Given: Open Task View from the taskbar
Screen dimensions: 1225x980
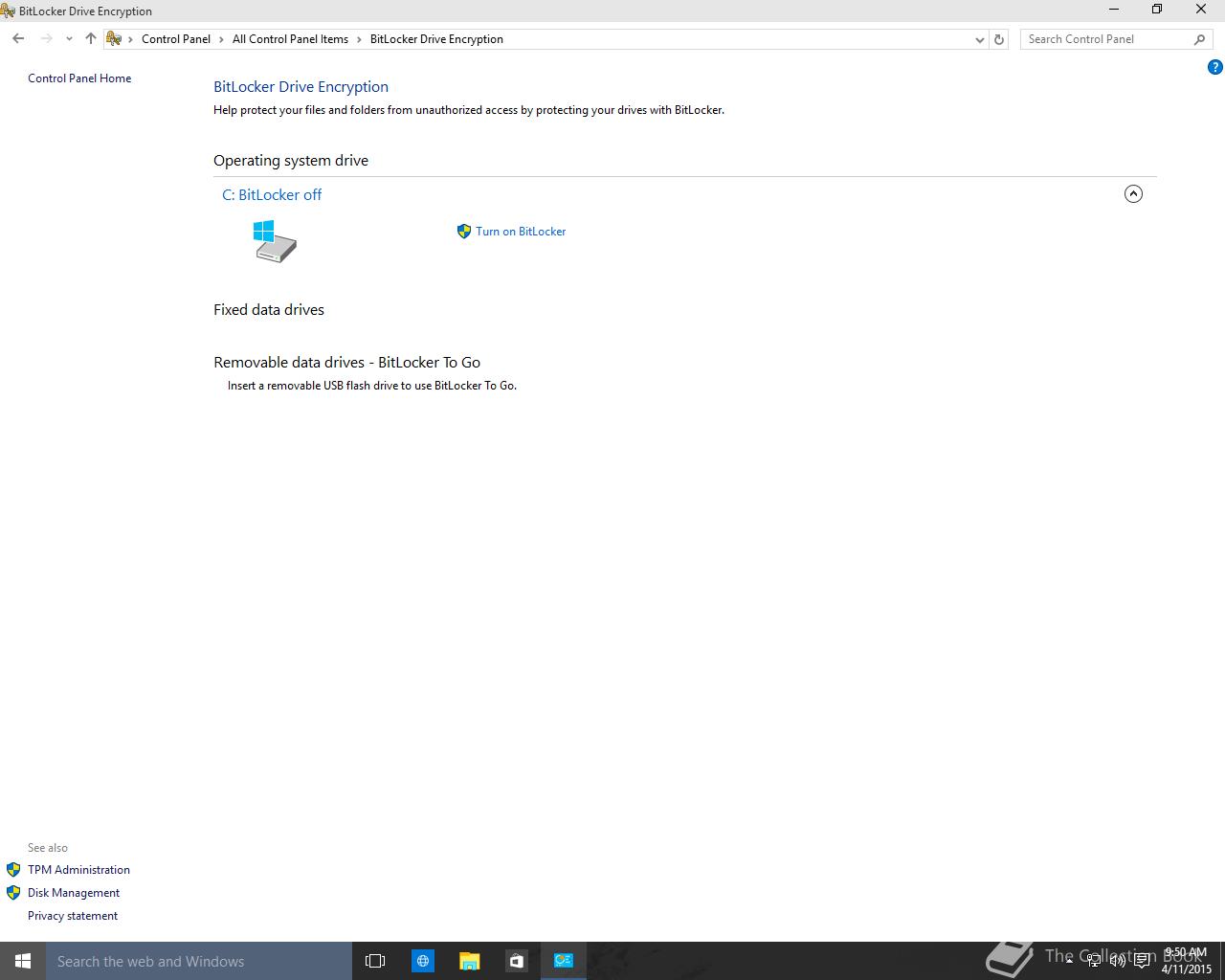Looking at the screenshot, I should click(x=375, y=961).
